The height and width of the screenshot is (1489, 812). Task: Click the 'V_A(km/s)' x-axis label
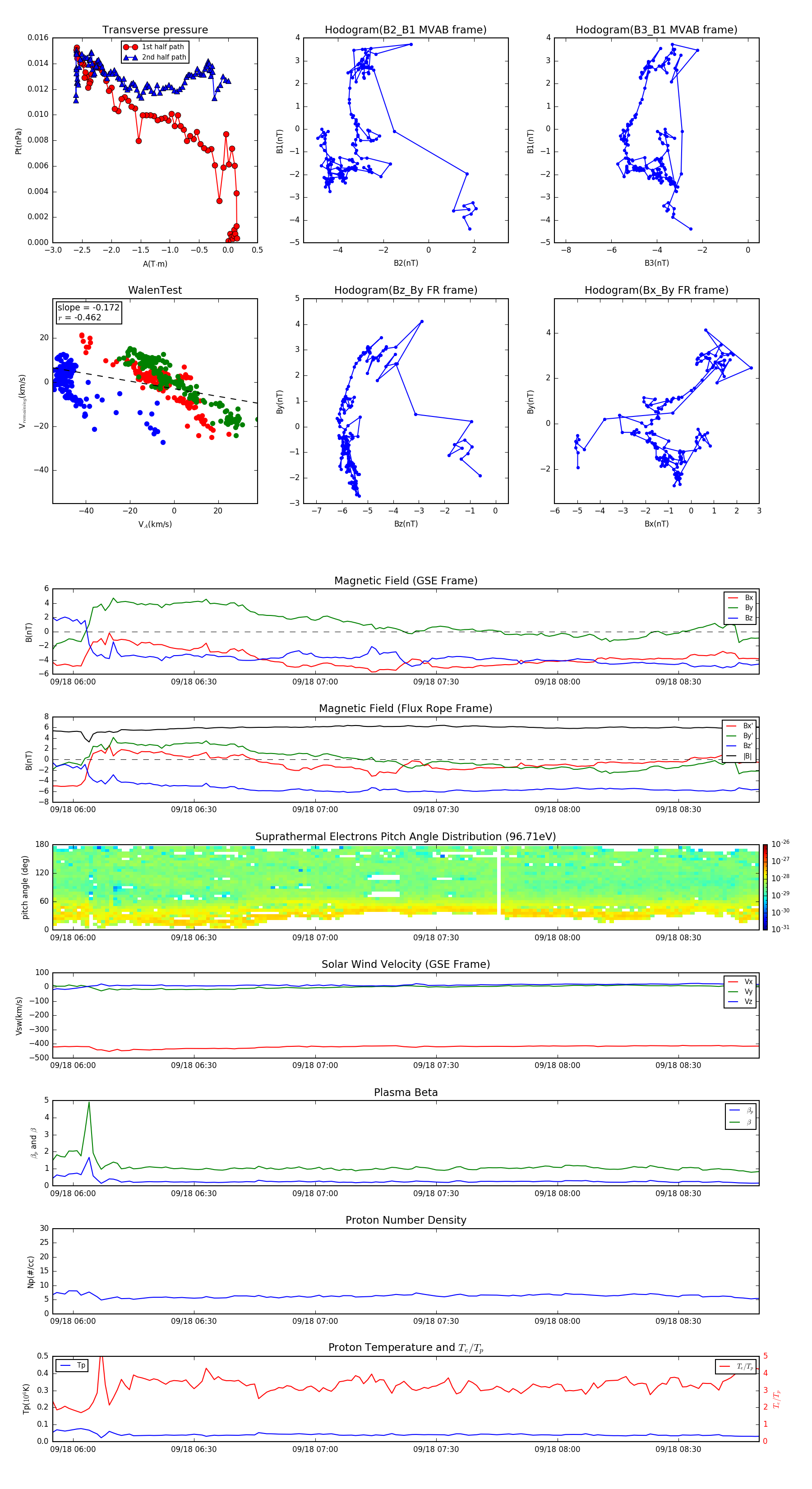[155, 524]
